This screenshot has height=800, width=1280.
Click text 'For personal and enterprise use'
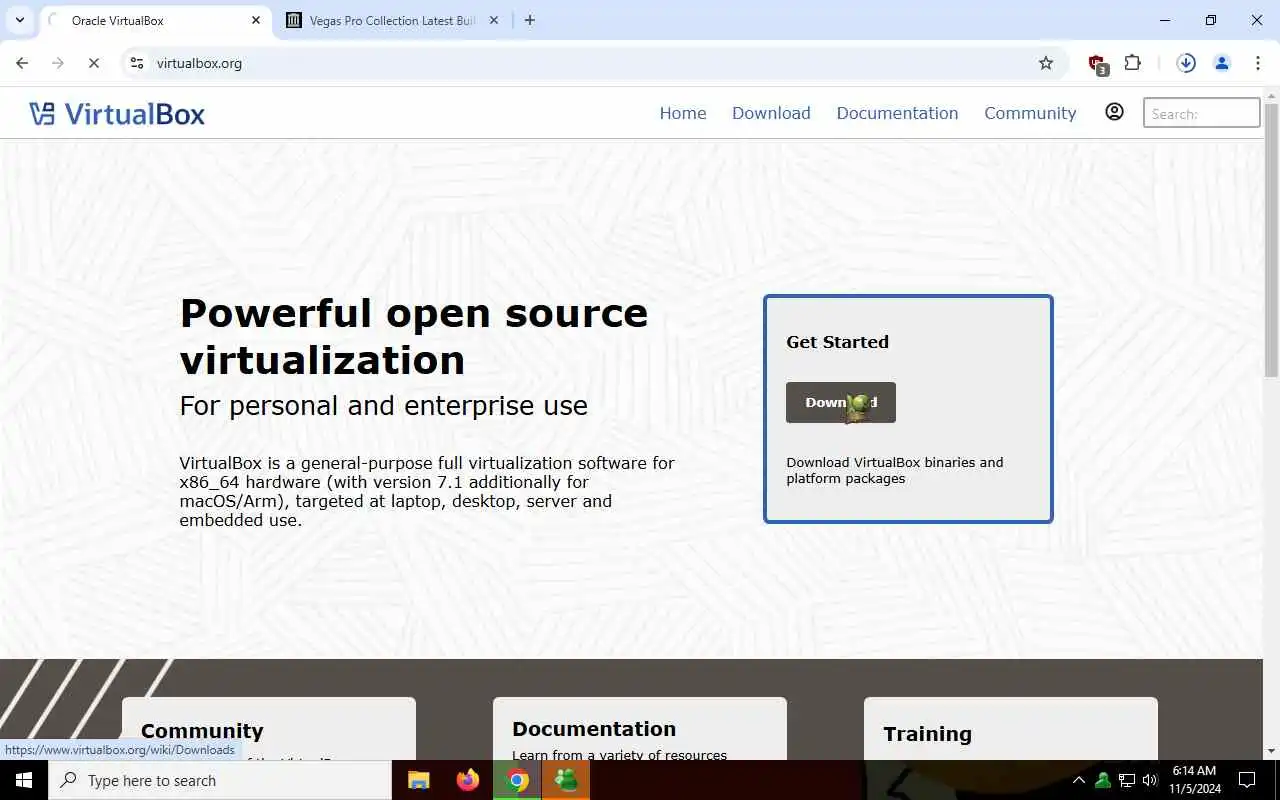384,406
